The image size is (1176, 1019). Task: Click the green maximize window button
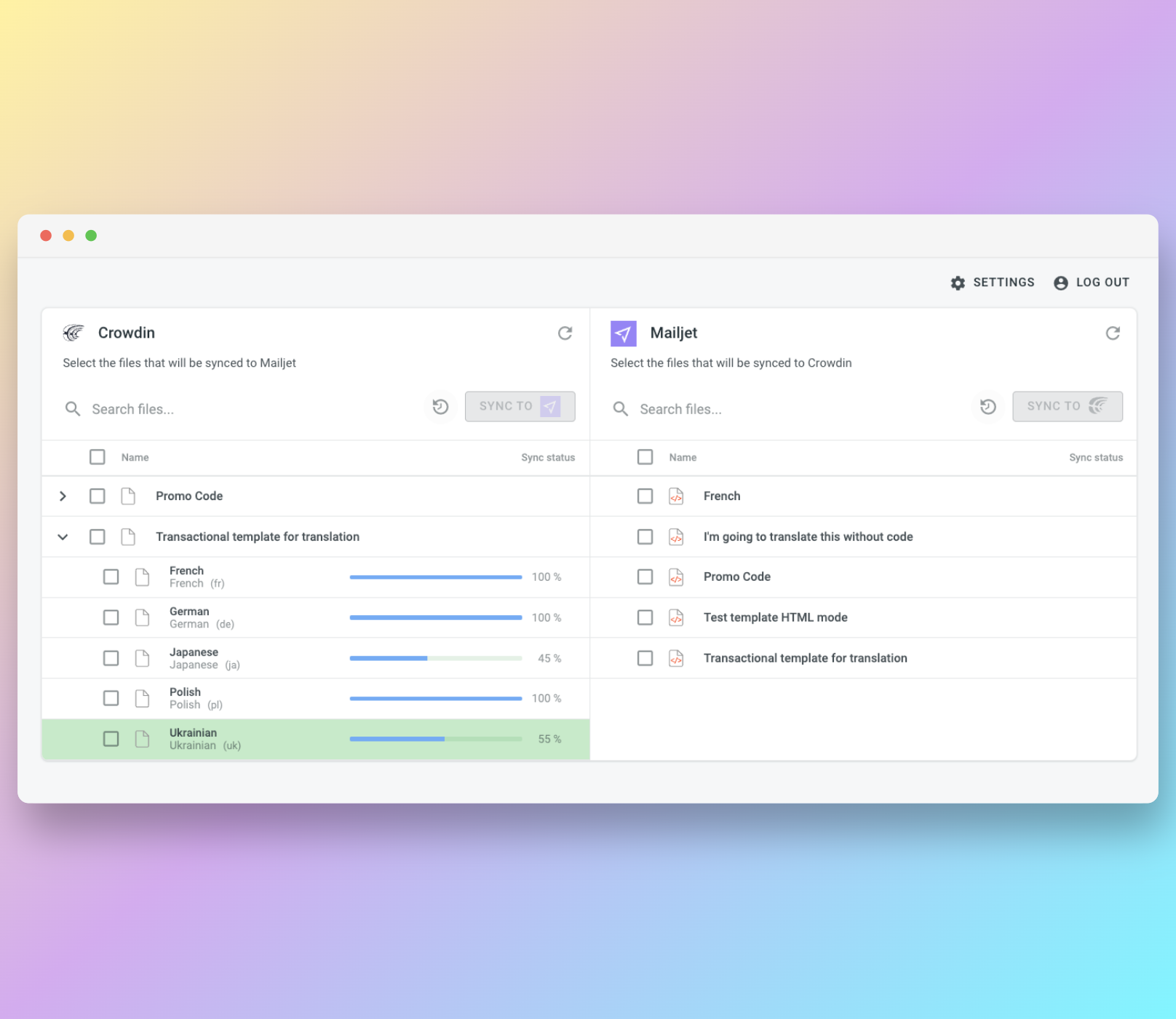click(x=91, y=236)
